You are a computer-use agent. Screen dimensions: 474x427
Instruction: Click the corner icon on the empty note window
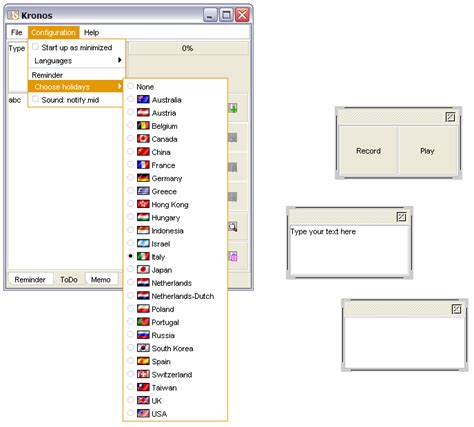(x=456, y=309)
